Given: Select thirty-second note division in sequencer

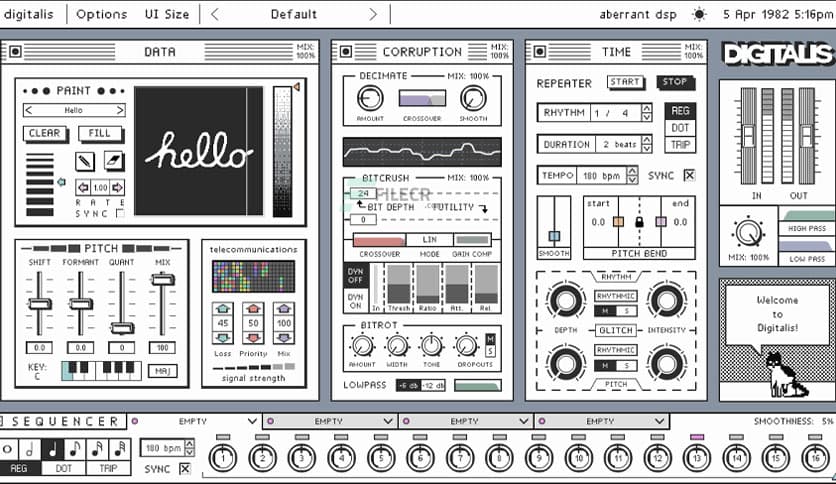Looking at the screenshot, I should tap(120, 449).
